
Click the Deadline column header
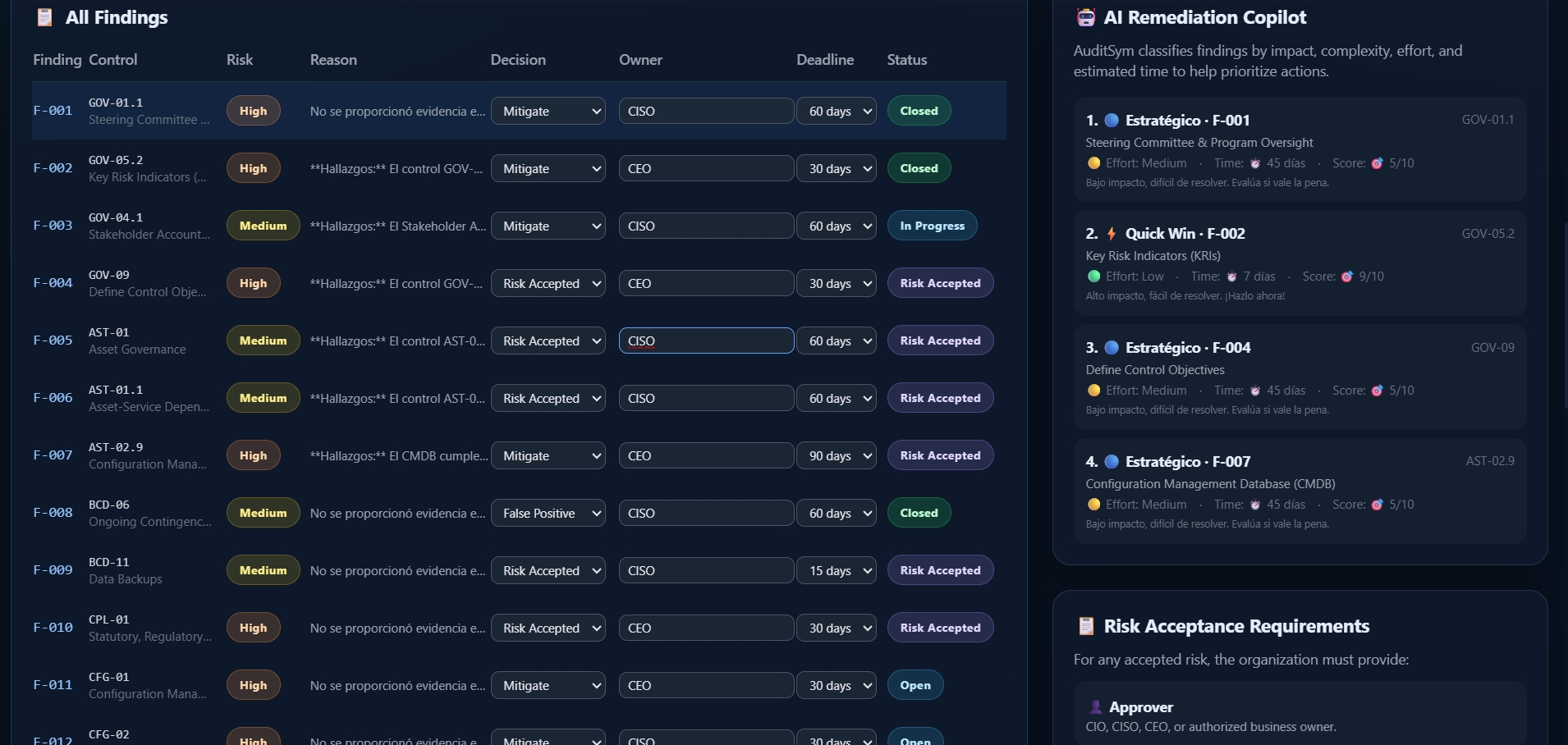point(825,60)
